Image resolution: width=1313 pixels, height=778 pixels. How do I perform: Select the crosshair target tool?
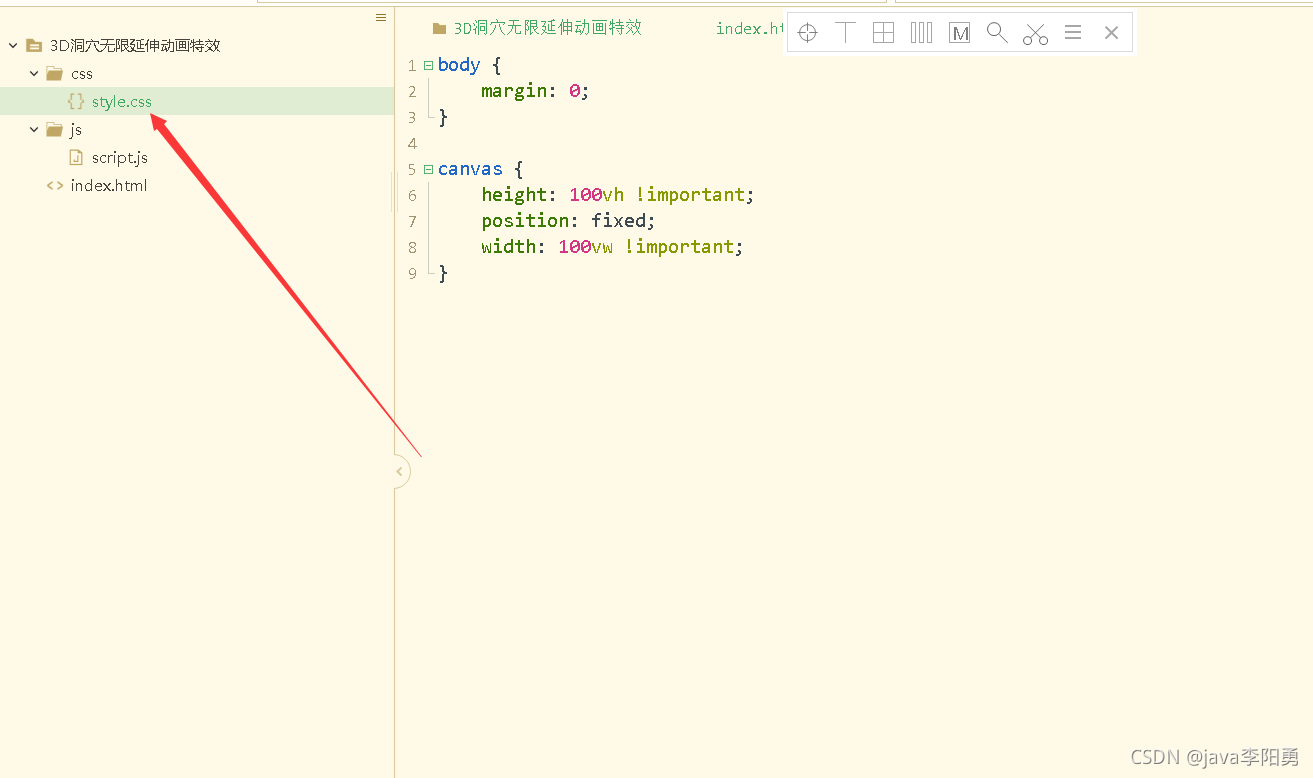808,33
